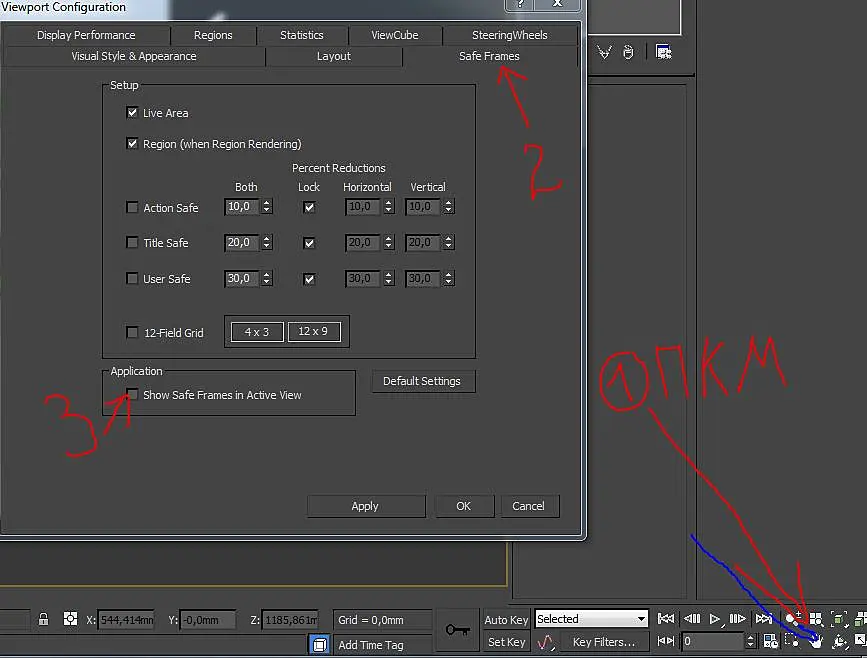Switch to the Layout tab
The height and width of the screenshot is (658, 867).
click(333, 56)
